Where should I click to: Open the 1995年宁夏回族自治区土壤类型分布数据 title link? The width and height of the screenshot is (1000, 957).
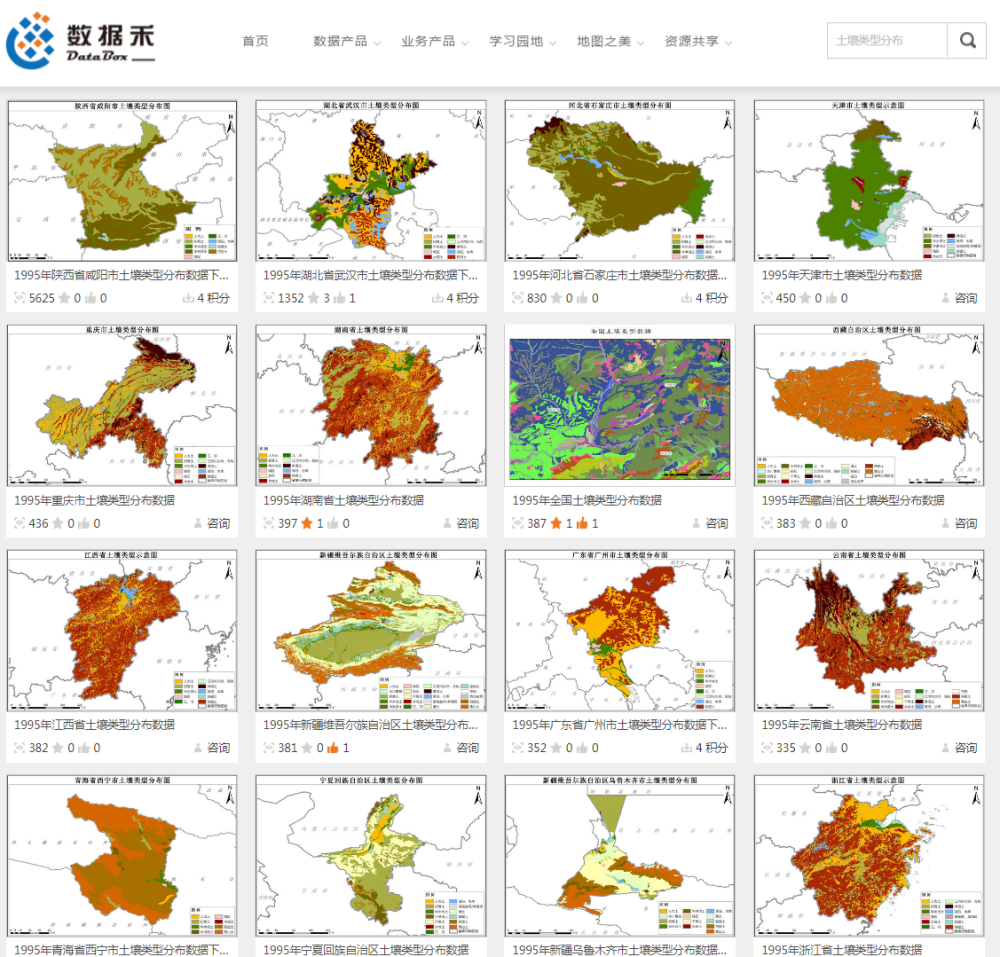[x=366, y=950]
